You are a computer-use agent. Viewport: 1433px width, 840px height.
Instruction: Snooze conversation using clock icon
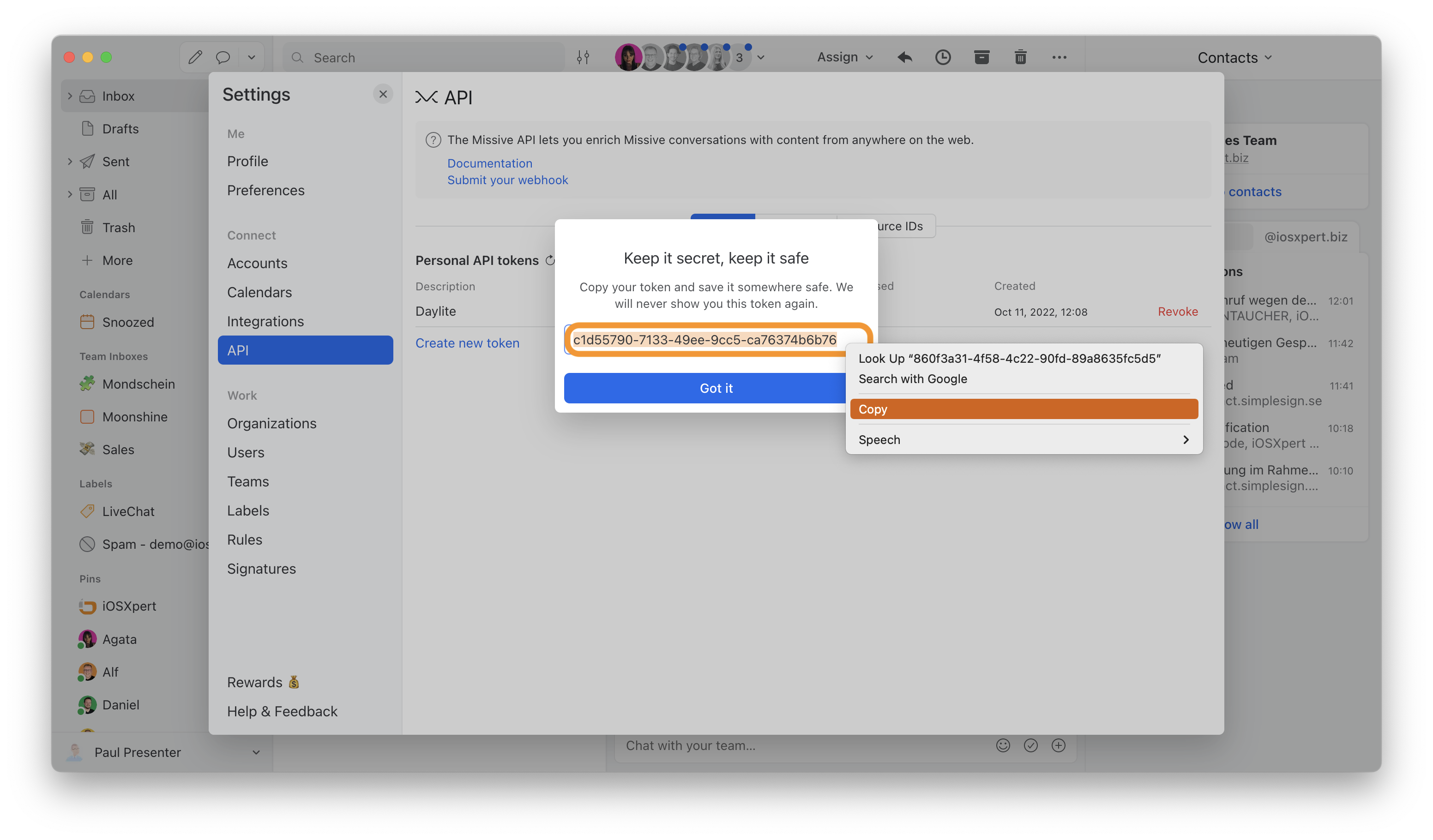point(943,57)
